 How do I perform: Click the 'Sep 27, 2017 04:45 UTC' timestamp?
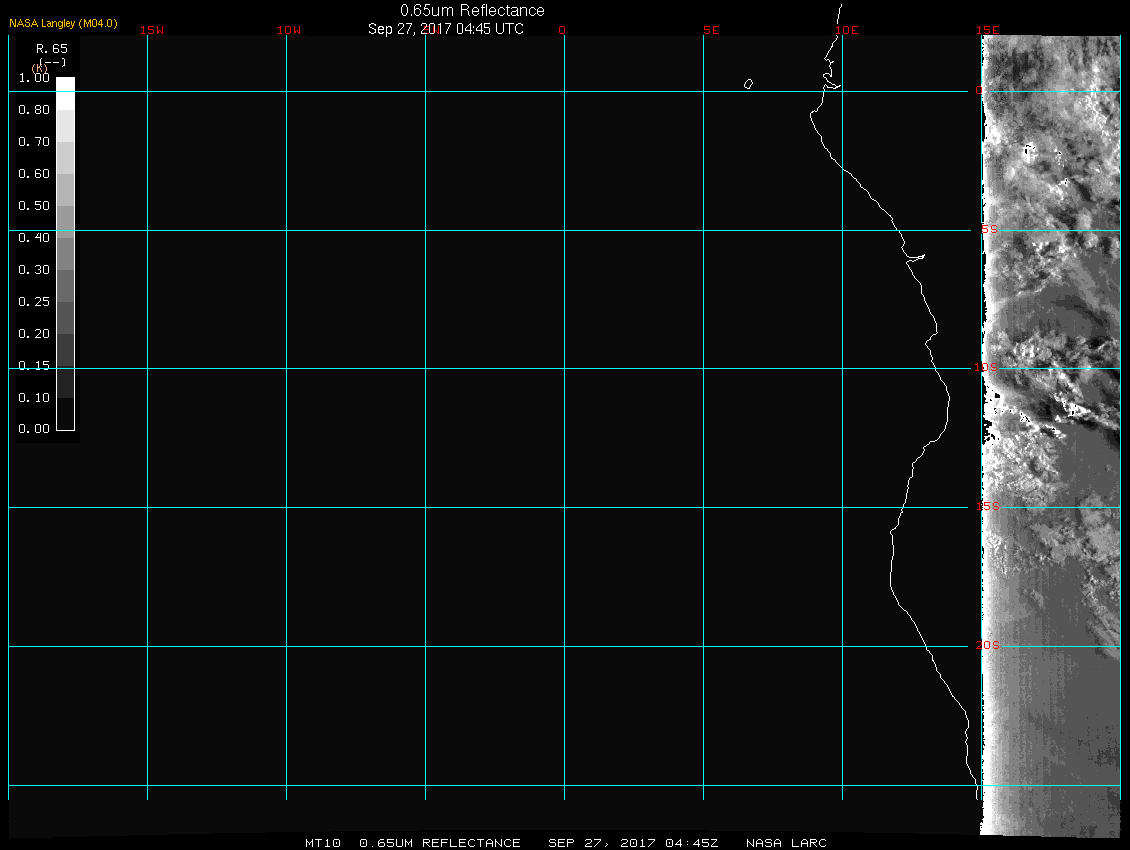tap(445, 29)
